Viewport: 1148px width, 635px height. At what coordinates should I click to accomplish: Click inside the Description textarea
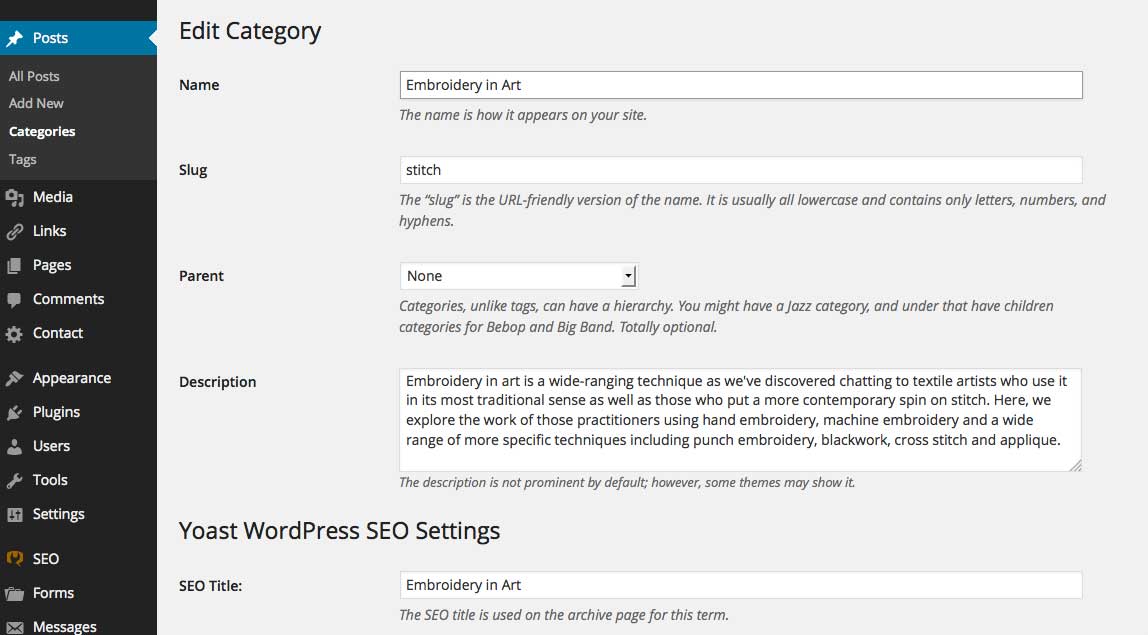[x=740, y=420]
